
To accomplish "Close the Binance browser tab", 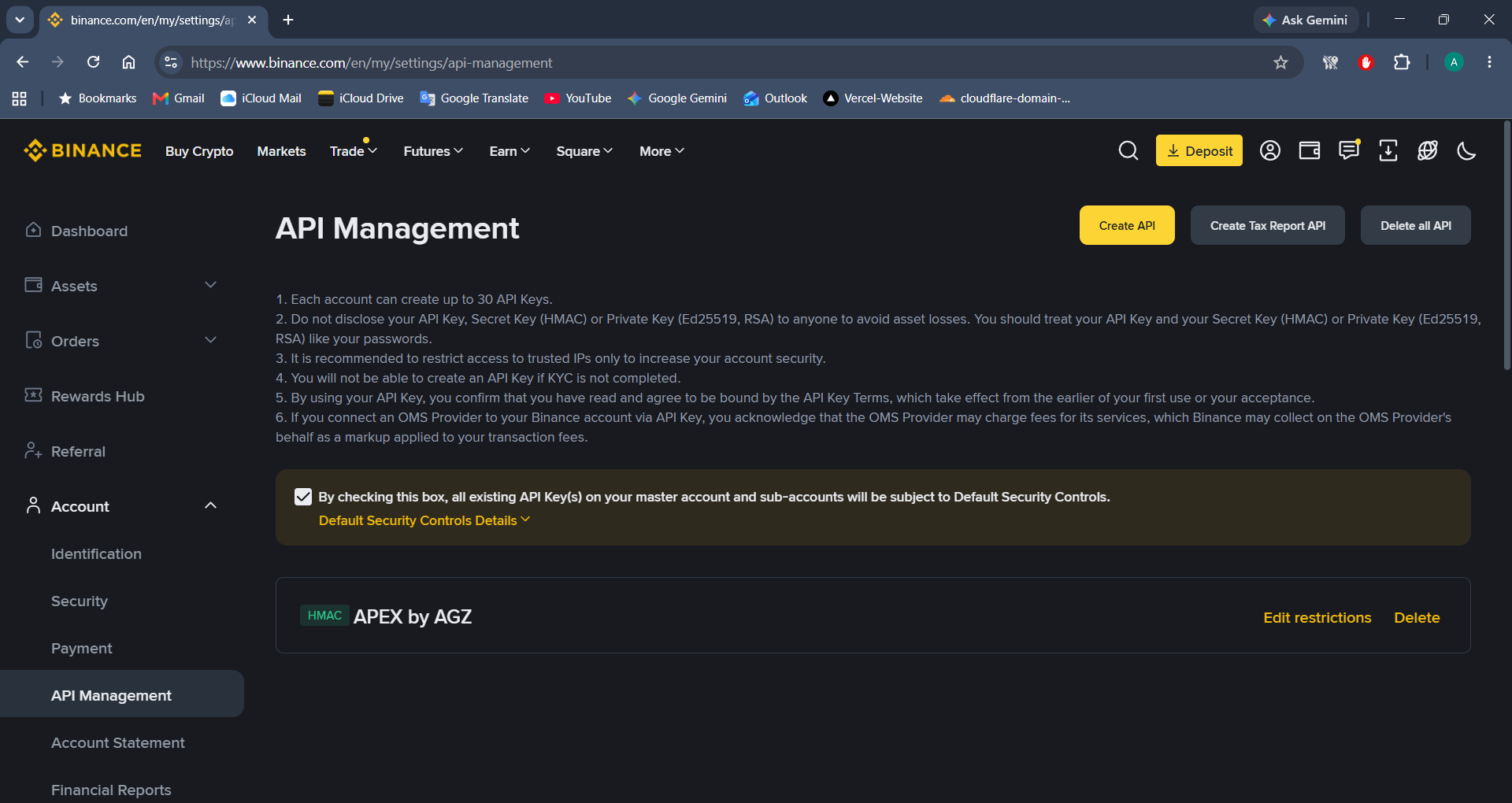I will pyautogui.click(x=252, y=20).
